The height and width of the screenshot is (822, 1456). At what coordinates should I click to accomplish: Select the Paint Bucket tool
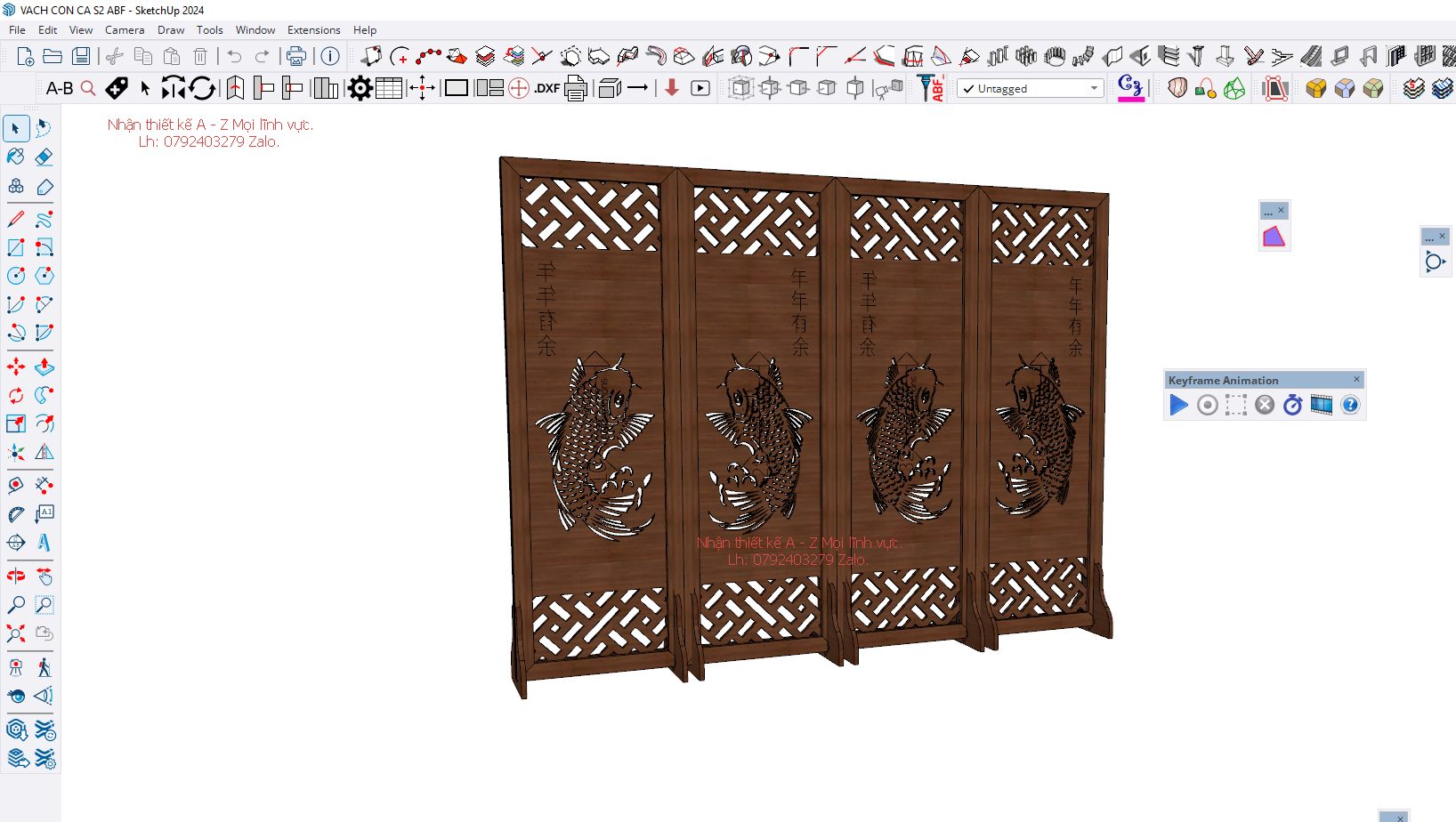click(16, 157)
